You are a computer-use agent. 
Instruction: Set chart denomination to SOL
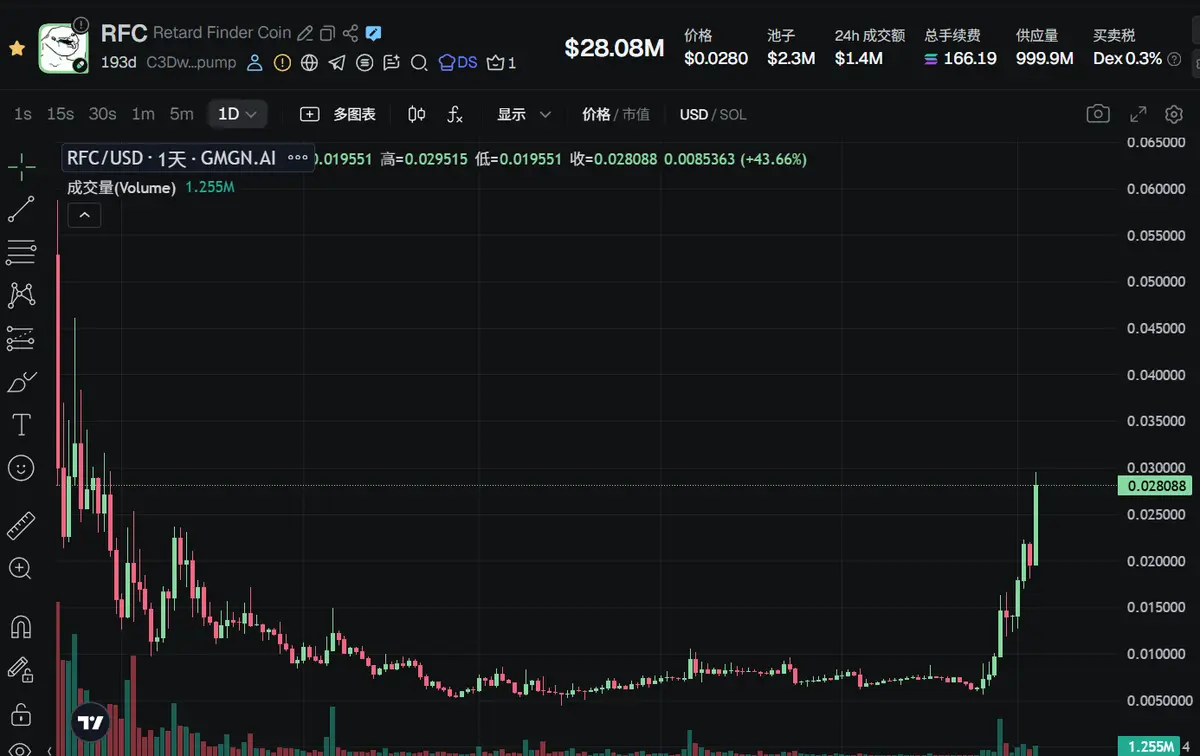pos(733,114)
